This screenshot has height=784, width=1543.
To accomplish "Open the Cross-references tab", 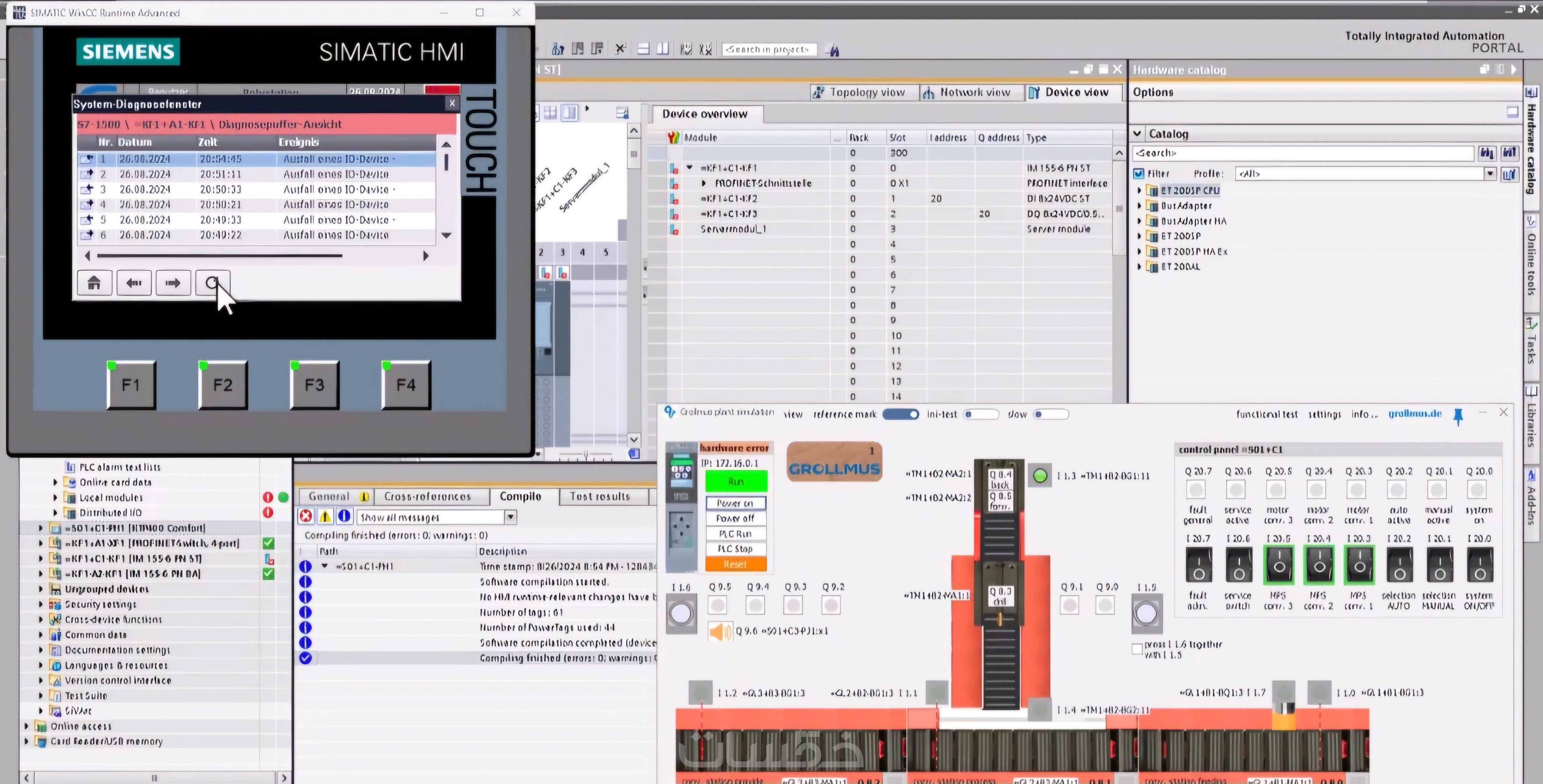I will (x=428, y=497).
